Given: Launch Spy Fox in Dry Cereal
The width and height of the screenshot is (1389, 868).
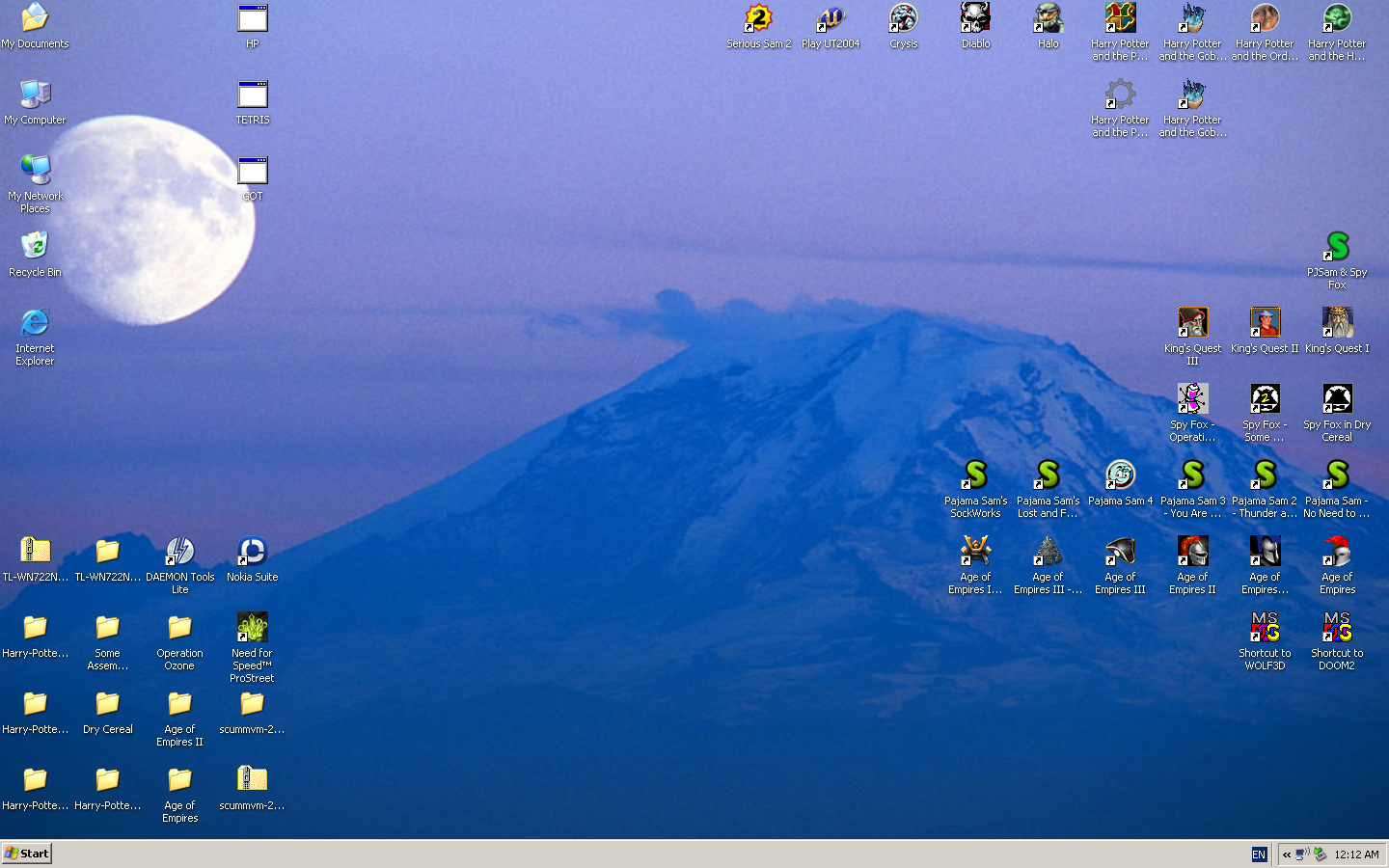Looking at the screenshot, I should [x=1337, y=412].
